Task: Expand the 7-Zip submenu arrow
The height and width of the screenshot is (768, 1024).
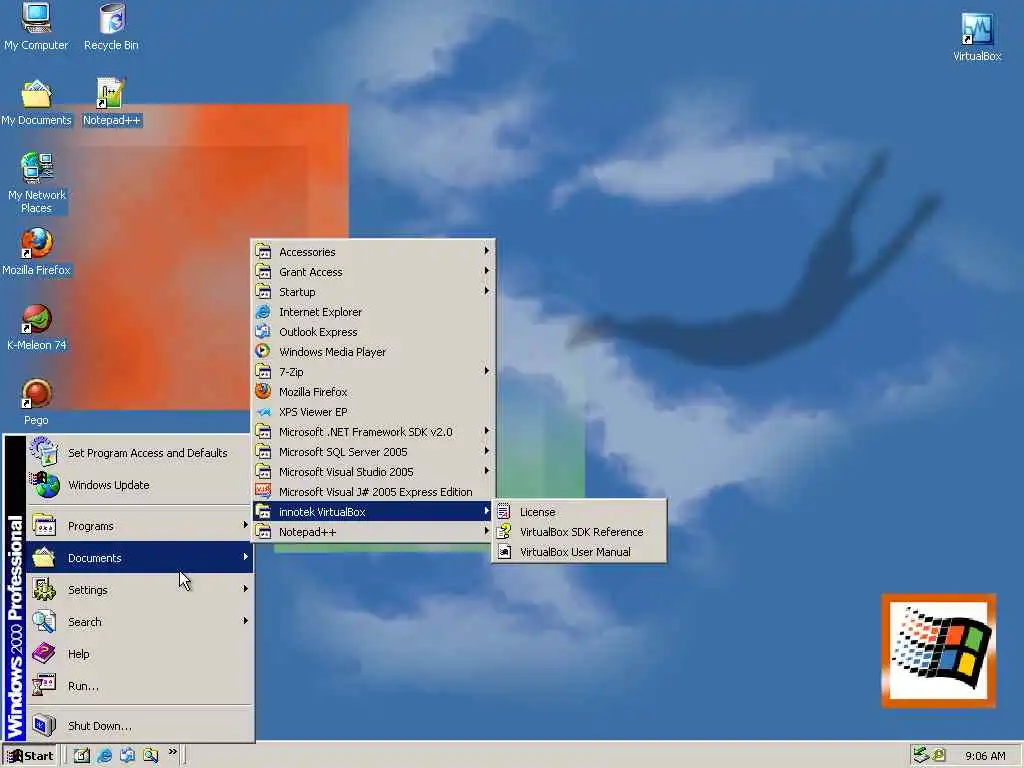Action: point(487,371)
